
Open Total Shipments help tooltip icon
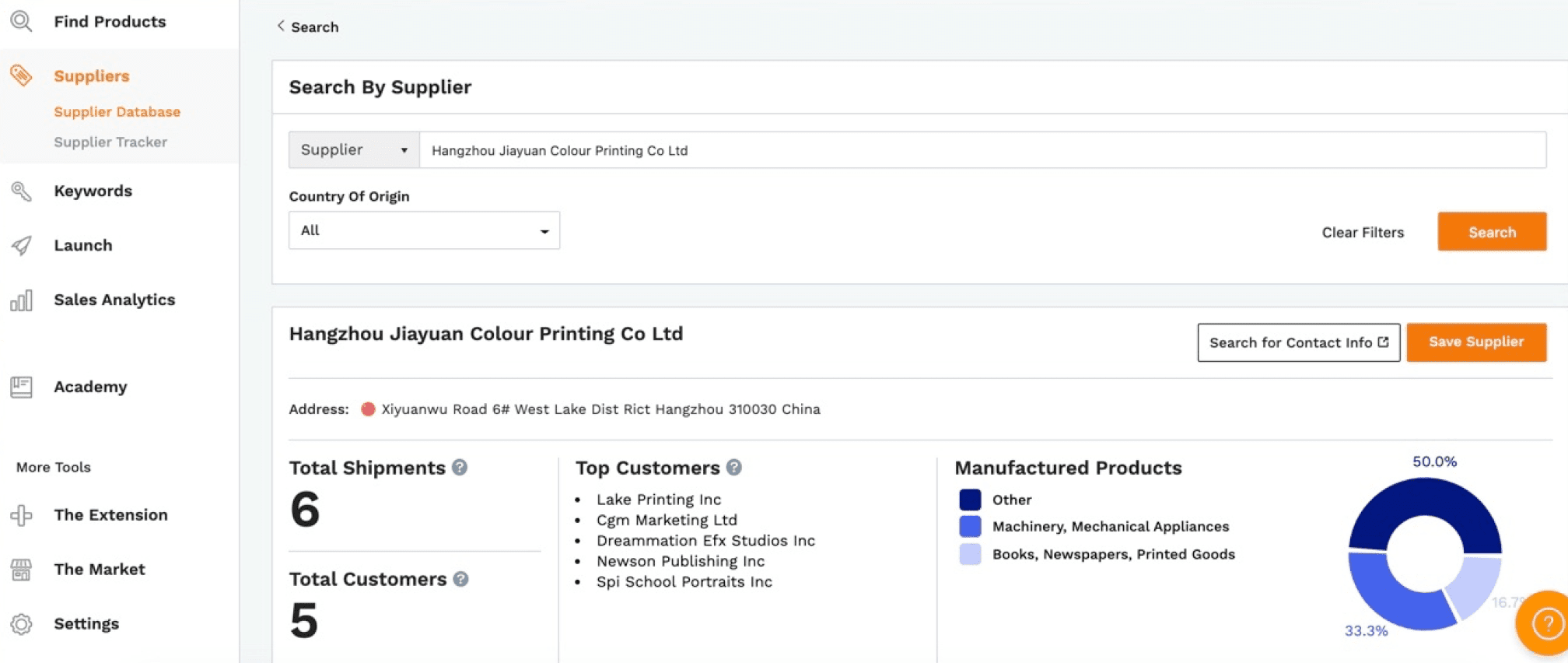click(x=460, y=467)
